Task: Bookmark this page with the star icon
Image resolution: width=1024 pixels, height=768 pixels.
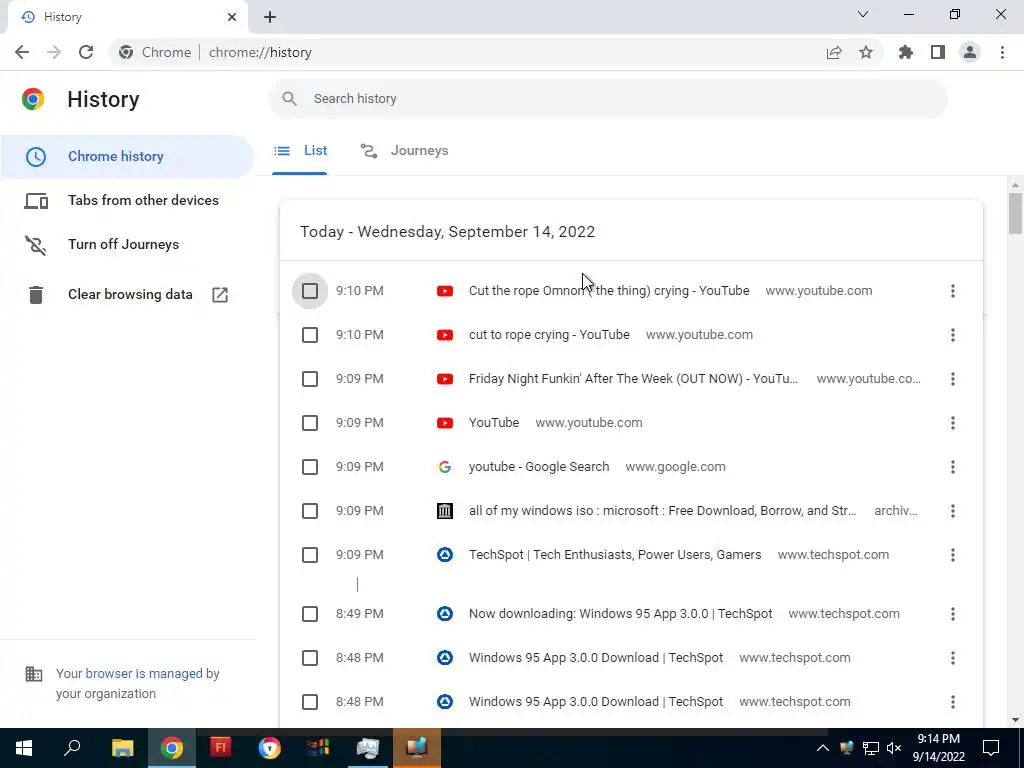Action: [x=866, y=52]
